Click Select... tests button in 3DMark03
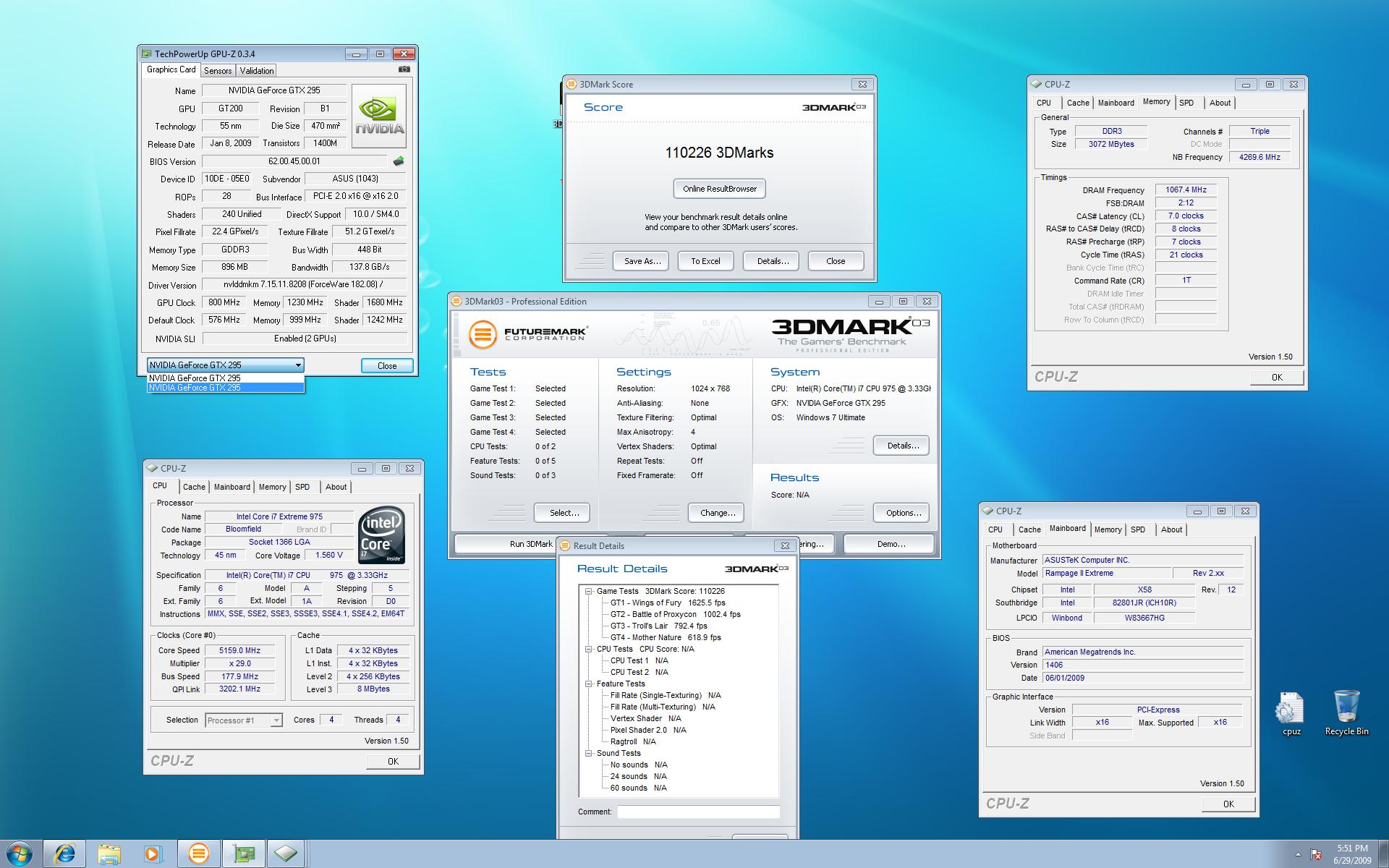 coord(564,513)
